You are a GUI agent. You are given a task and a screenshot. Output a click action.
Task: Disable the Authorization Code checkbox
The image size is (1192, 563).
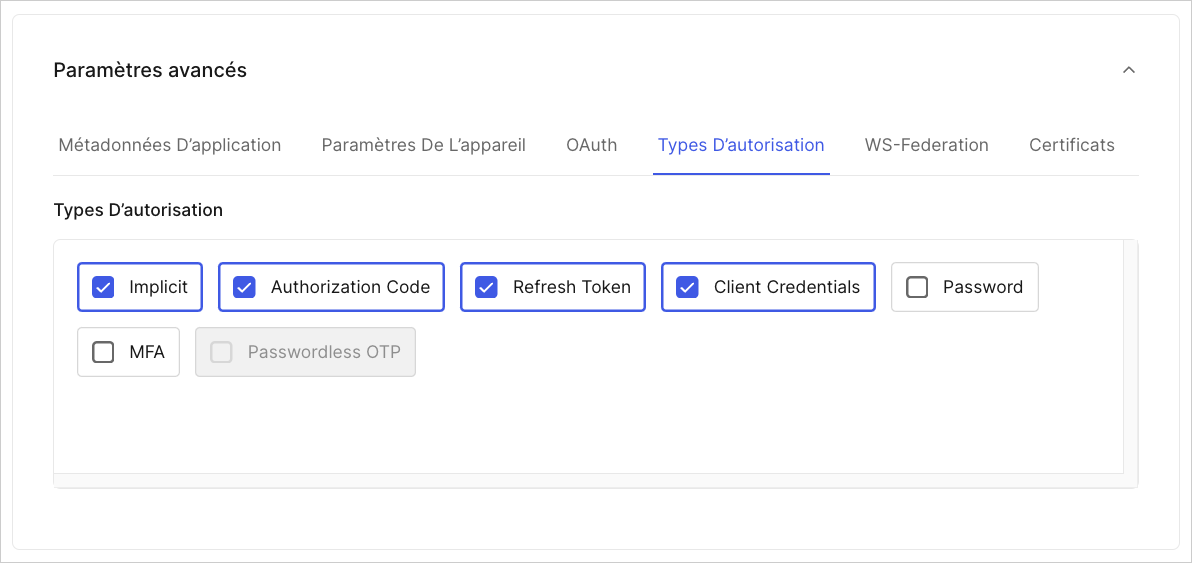click(x=244, y=287)
